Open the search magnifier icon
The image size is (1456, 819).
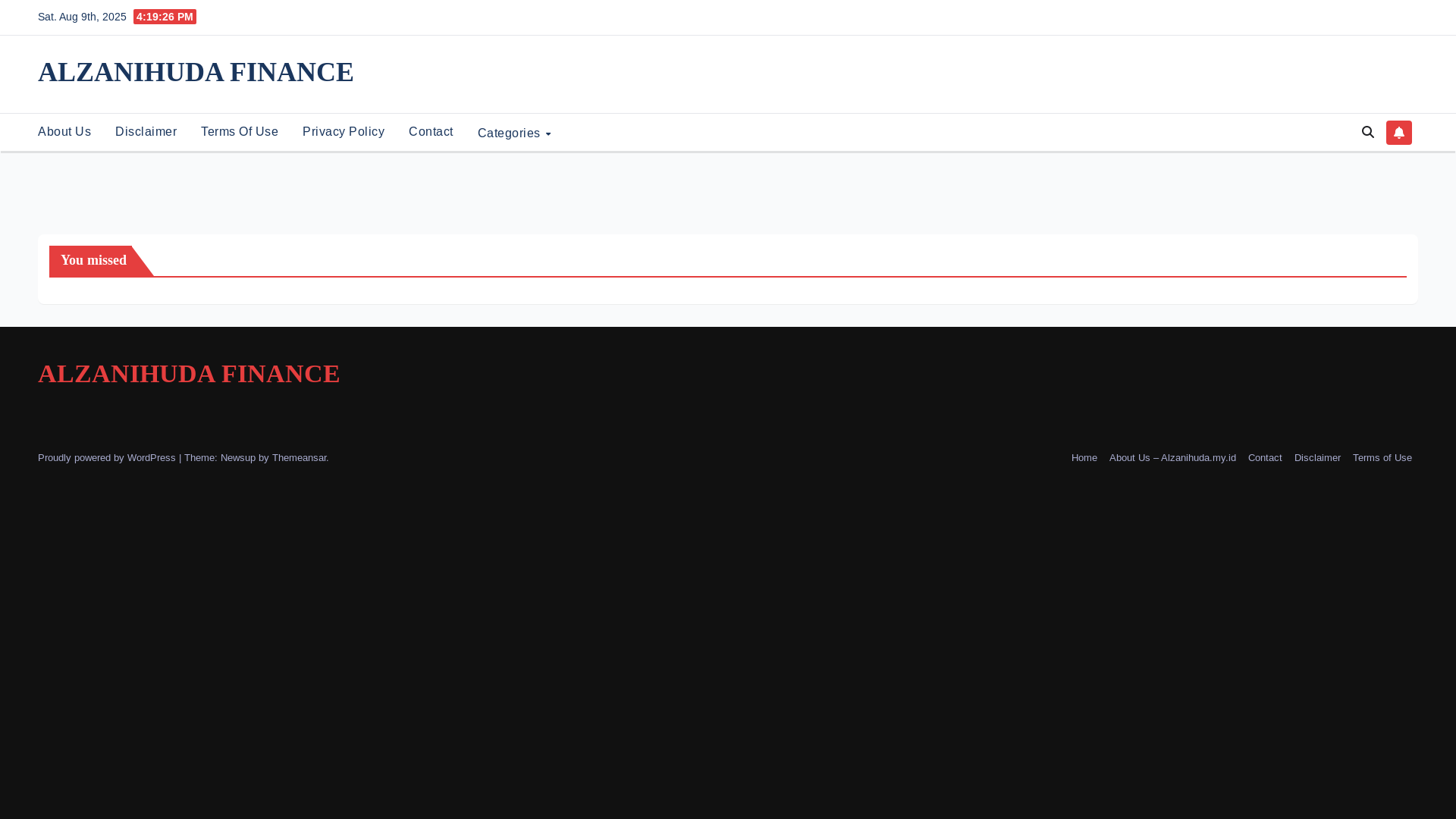(1368, 132)
